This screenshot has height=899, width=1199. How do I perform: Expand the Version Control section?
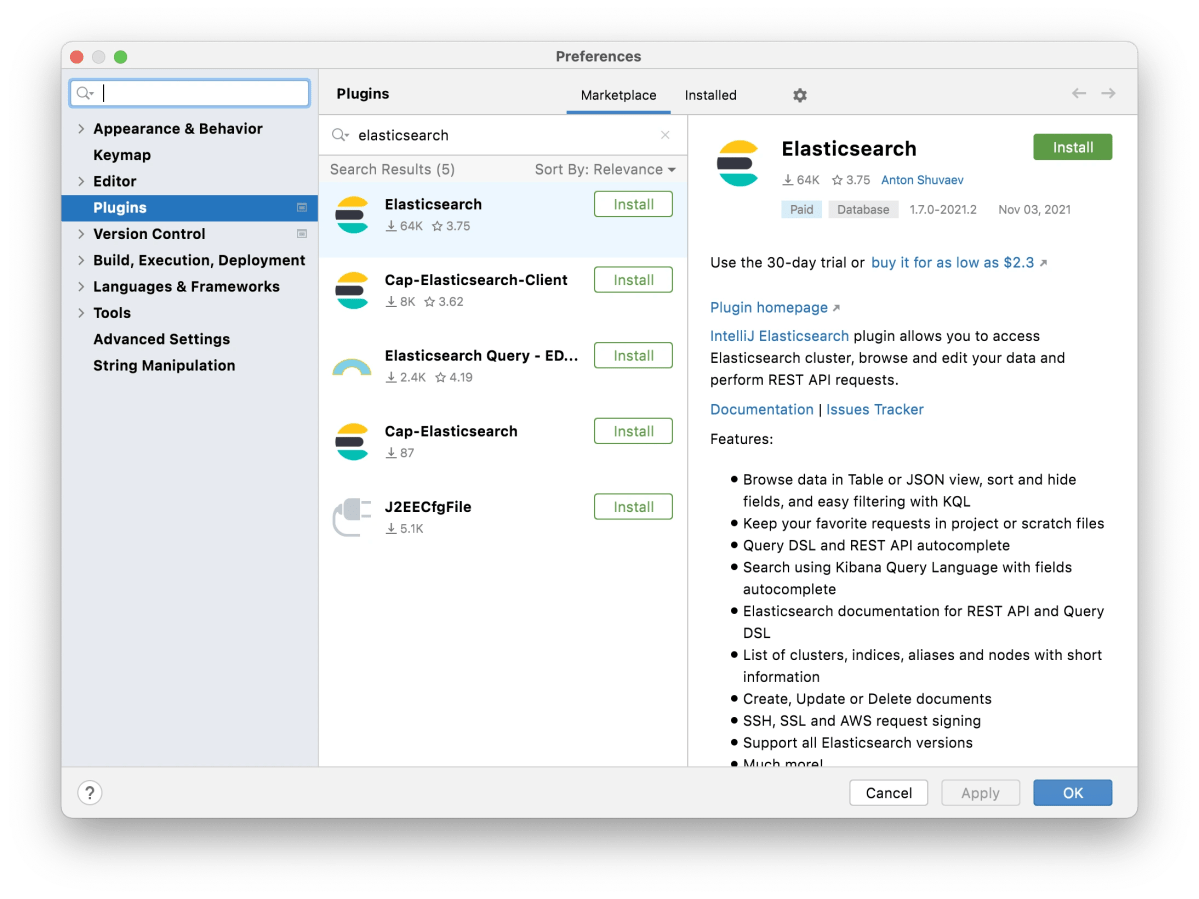click(x=81, y=234)
